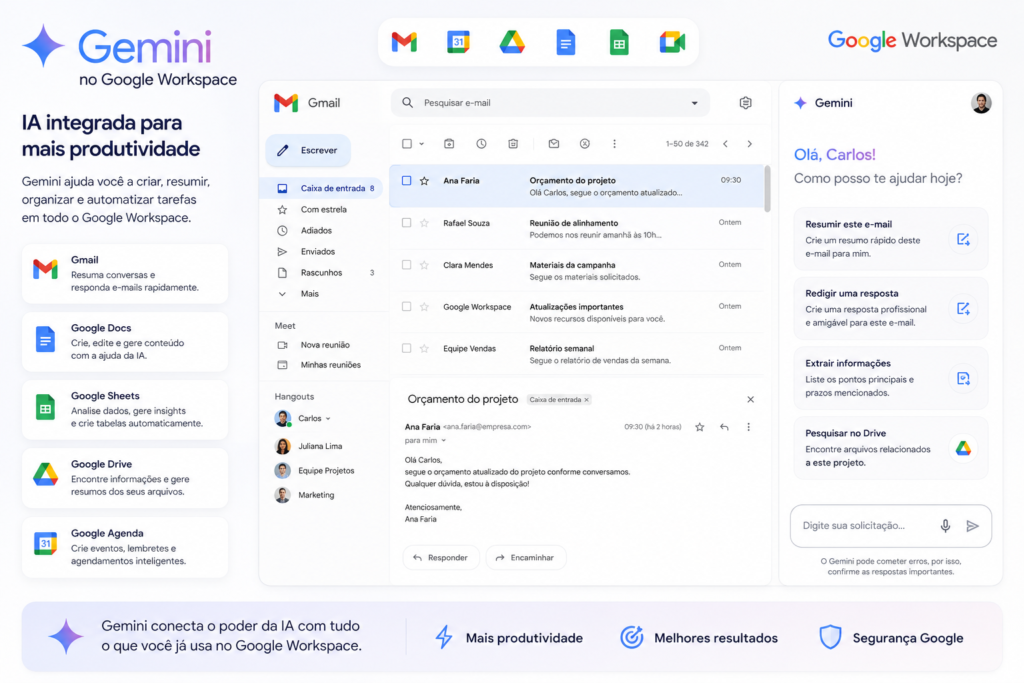
Task: Select the Ana Faria email checkbox
Action: point(406,180)
